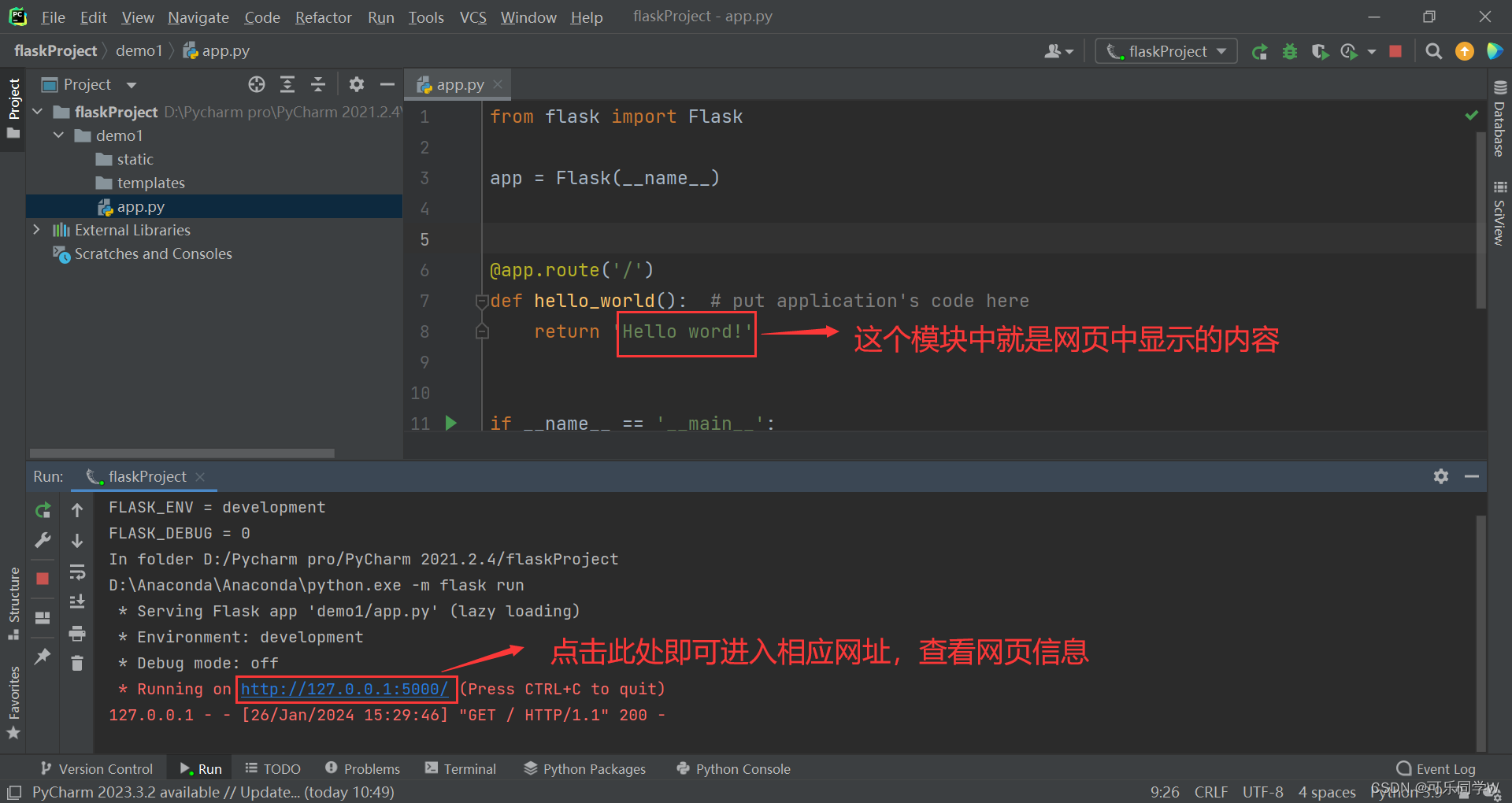Open the Refactor menu
The height and width of the screenshot is (803, 1512).
pos(323,17)
